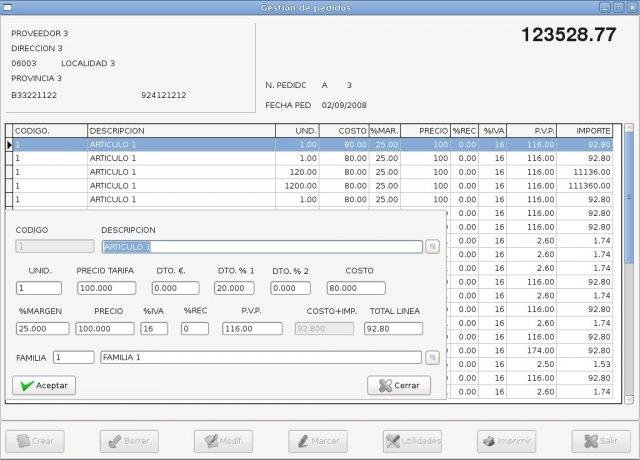Click the PRECIO TARIFA field showing 100.000
The height and width of the screenshot is (460, 640).
point(107,288)
